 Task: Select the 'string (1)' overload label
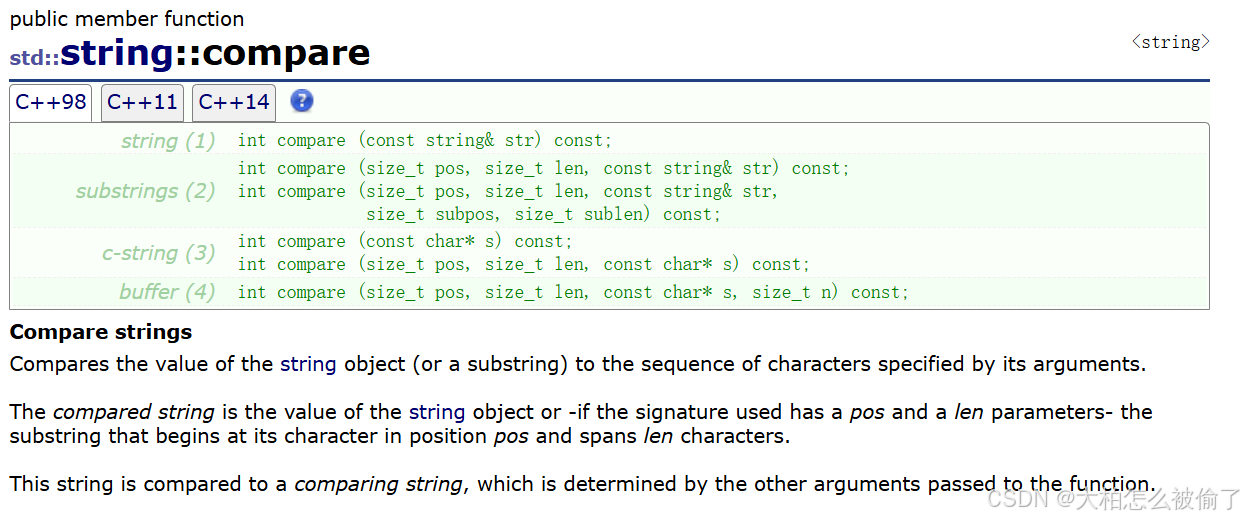[x=168, y=141]
